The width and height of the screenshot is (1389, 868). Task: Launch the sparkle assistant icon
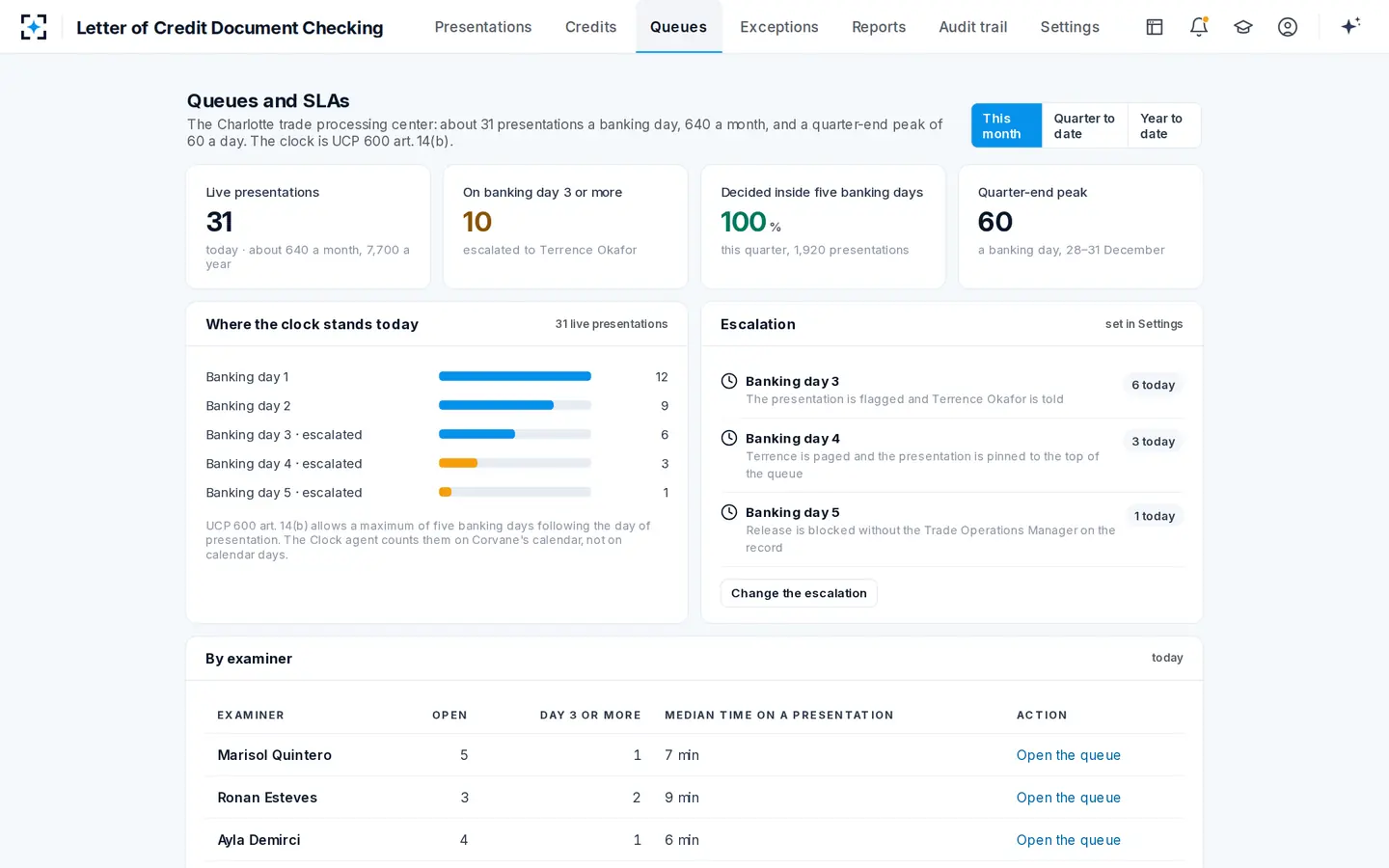pyautogui.click(x=1350, y=26)
